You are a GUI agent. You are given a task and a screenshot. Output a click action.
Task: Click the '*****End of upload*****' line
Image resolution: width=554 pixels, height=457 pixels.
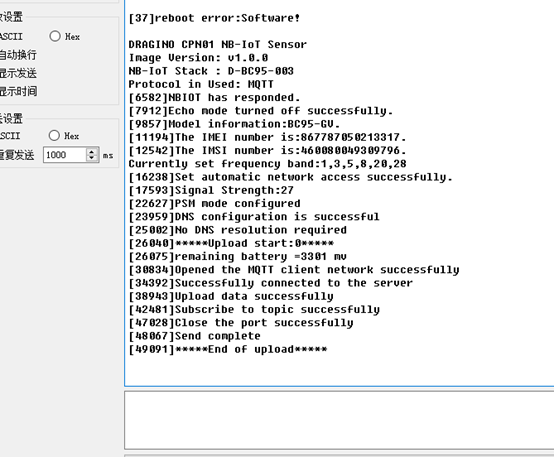[x=228, y=349]
